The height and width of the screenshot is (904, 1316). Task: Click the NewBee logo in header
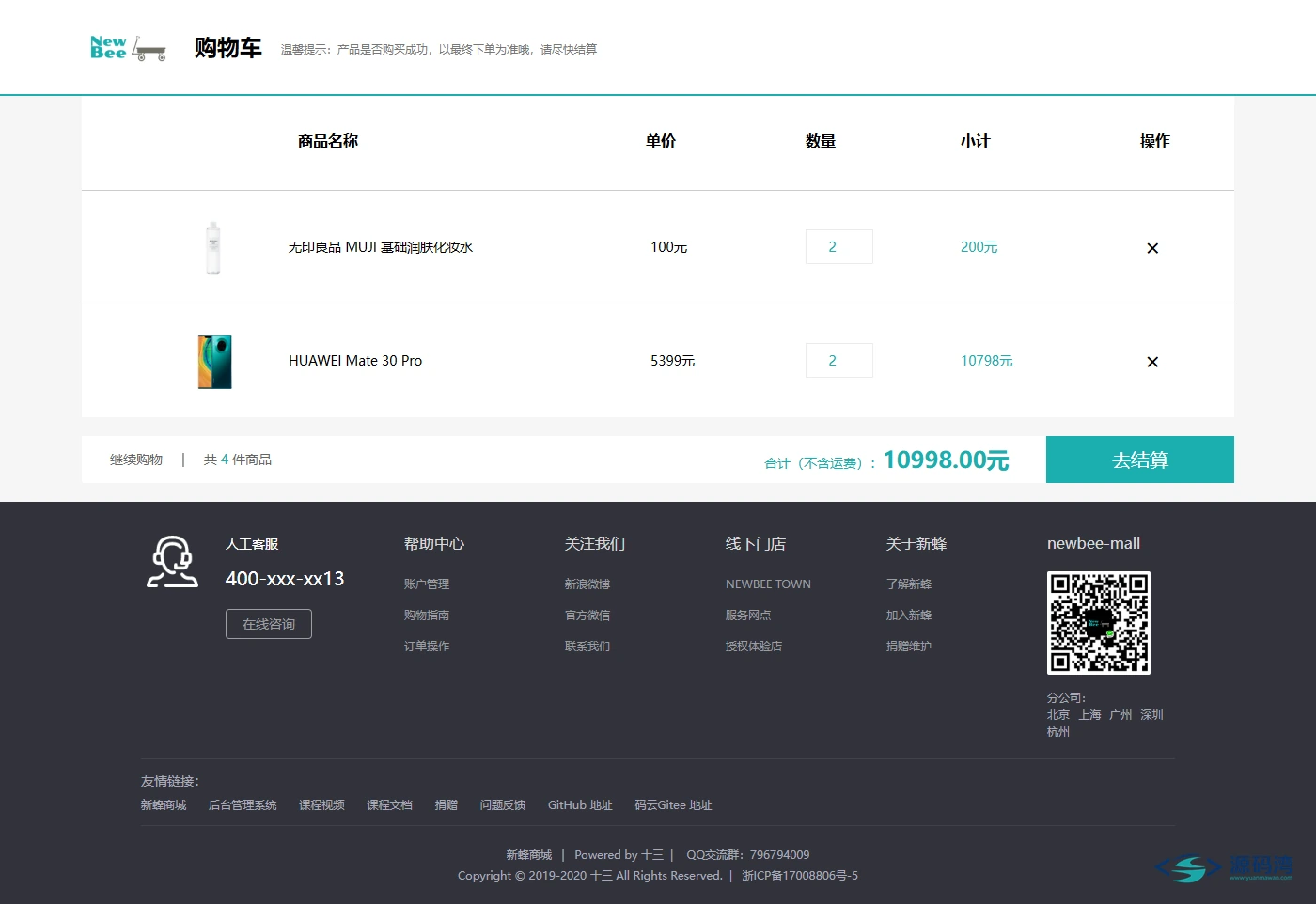[x=128, y=48]
